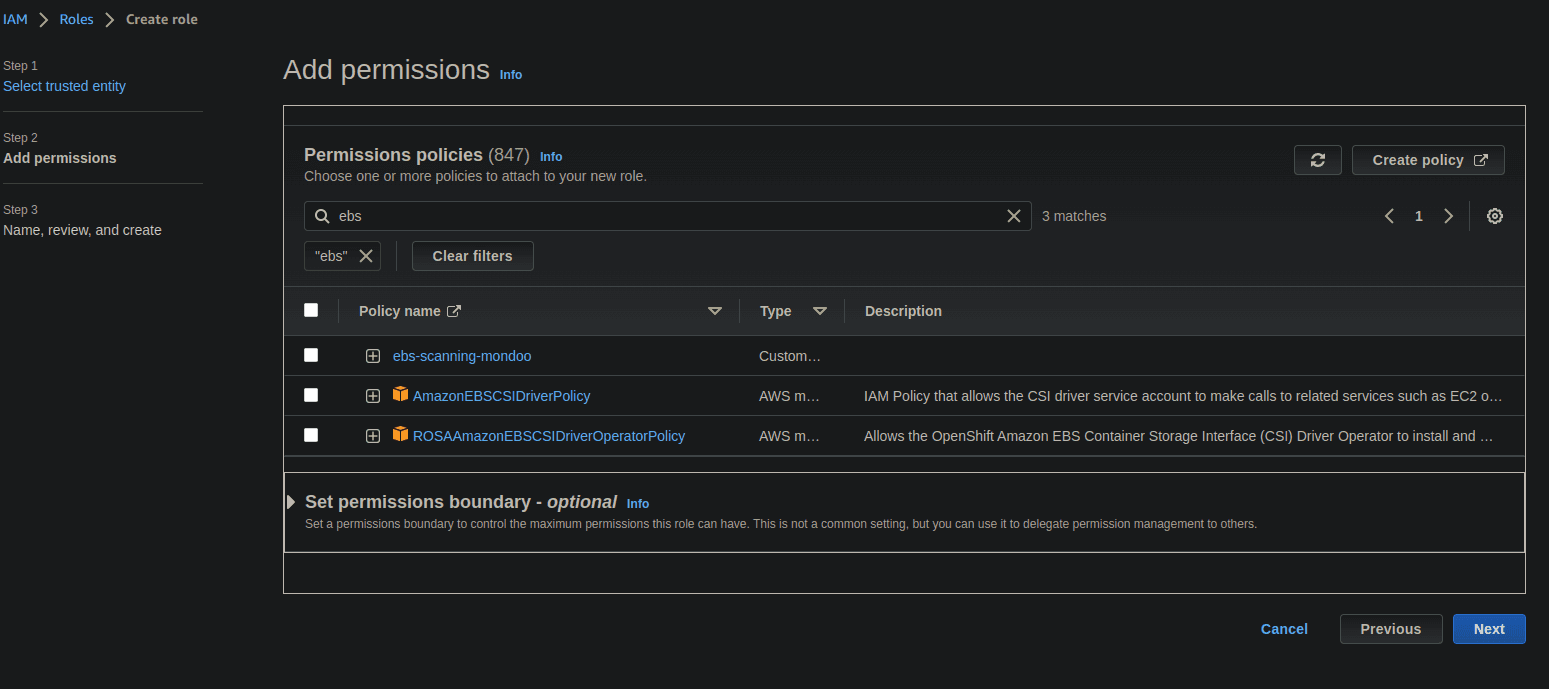The height and width of the screenshot is (689, 1549).
Task: Go back to Select trusted entity step
Action: click(x=64, y=85)
